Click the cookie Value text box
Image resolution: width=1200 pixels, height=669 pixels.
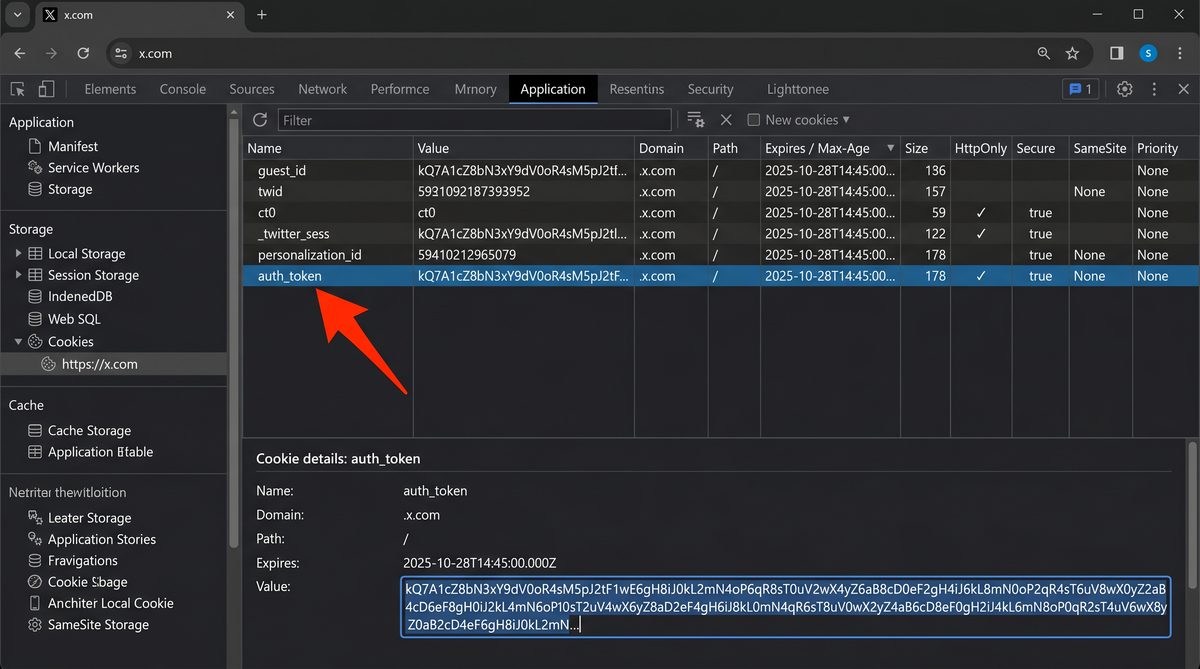[x=785, y=606]
